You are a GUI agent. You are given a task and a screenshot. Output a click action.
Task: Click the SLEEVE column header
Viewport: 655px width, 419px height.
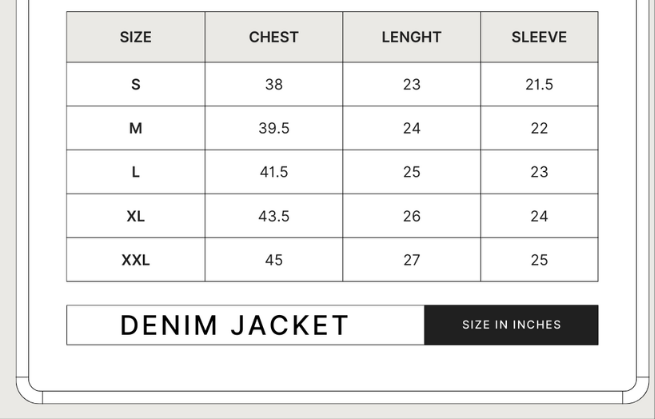(539, 37)
